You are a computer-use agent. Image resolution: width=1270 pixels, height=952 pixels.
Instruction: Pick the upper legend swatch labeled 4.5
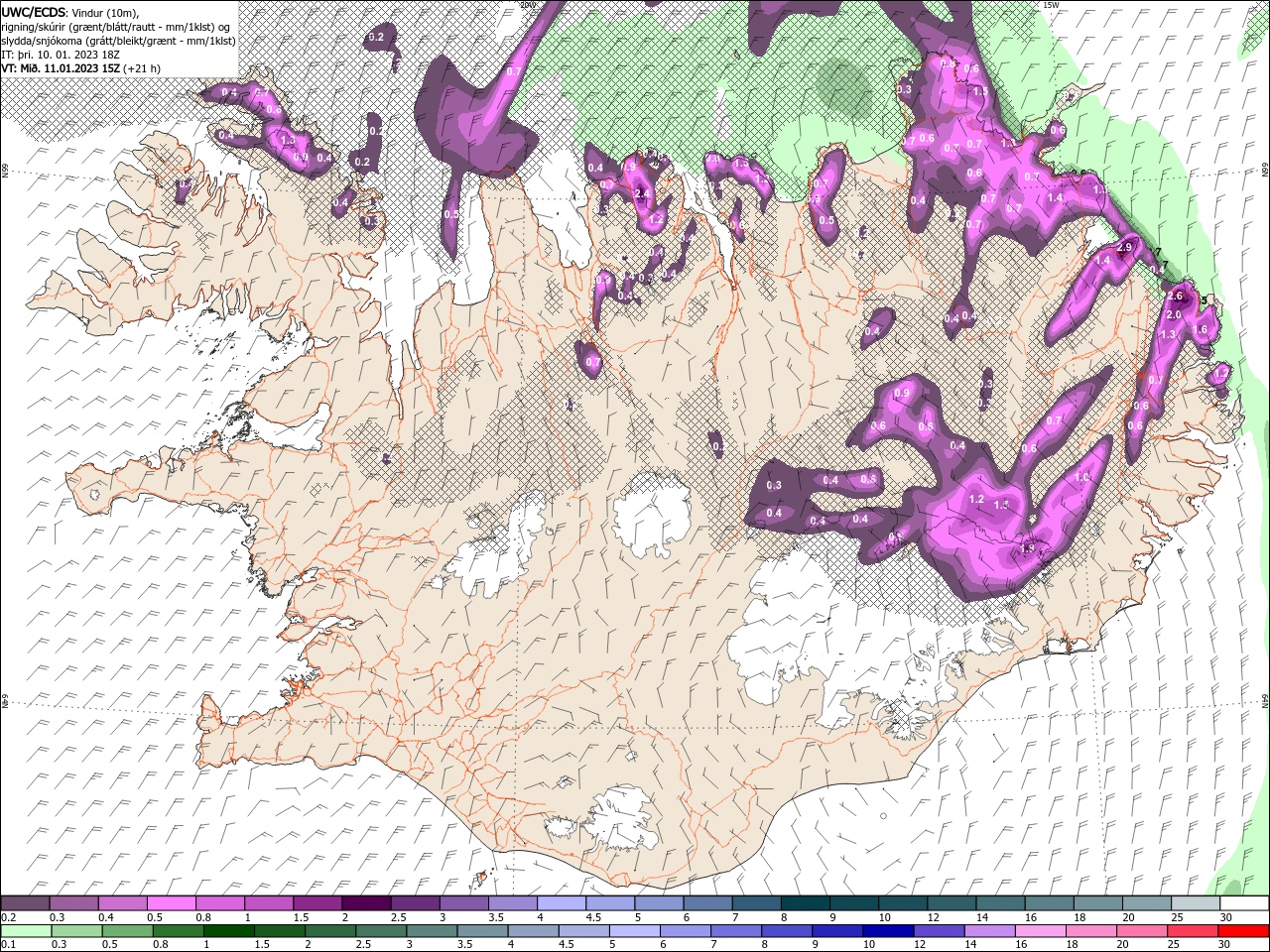(610, 903)
